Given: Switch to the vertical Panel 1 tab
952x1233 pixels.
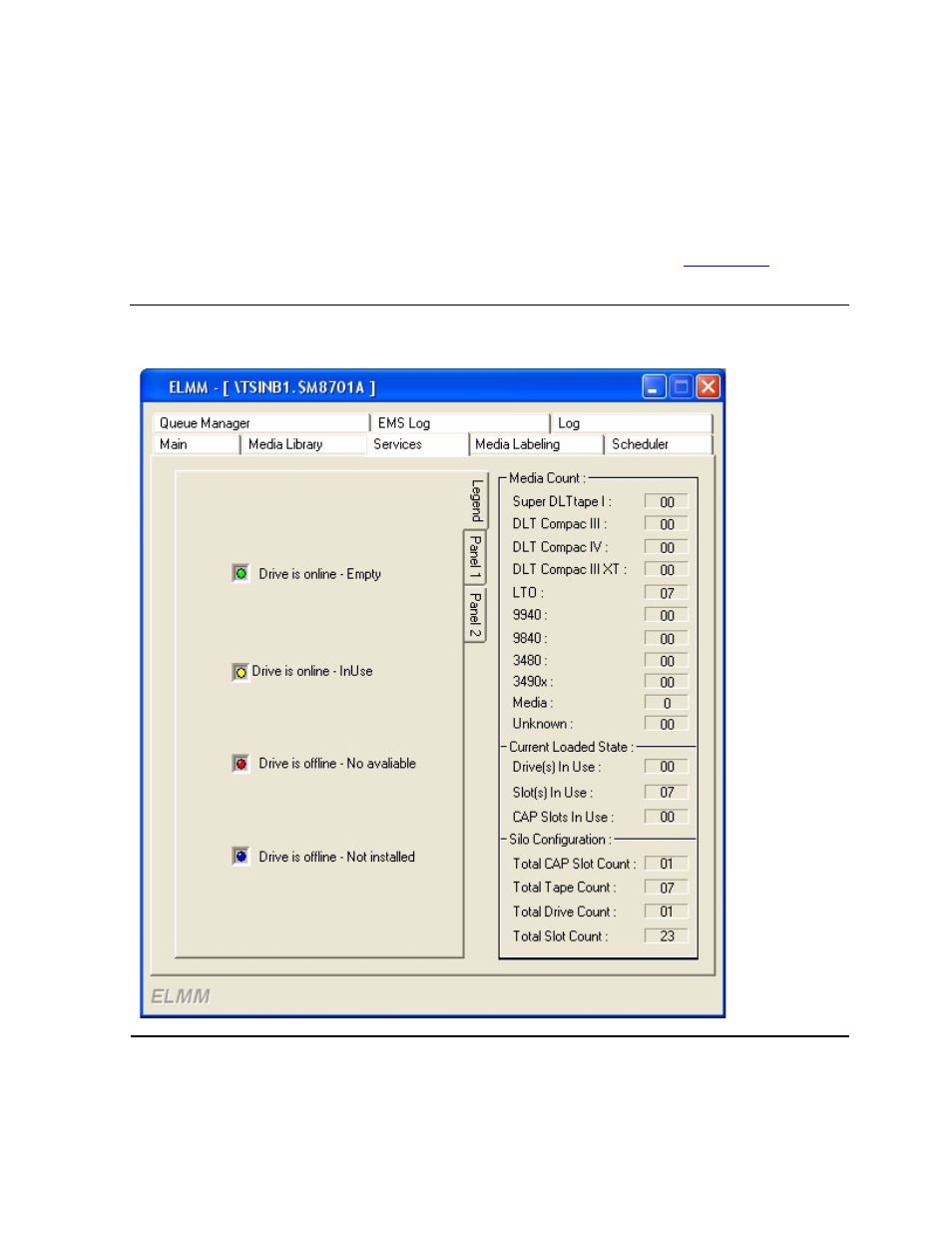Looking at the screenshot, I should (475, 557).
